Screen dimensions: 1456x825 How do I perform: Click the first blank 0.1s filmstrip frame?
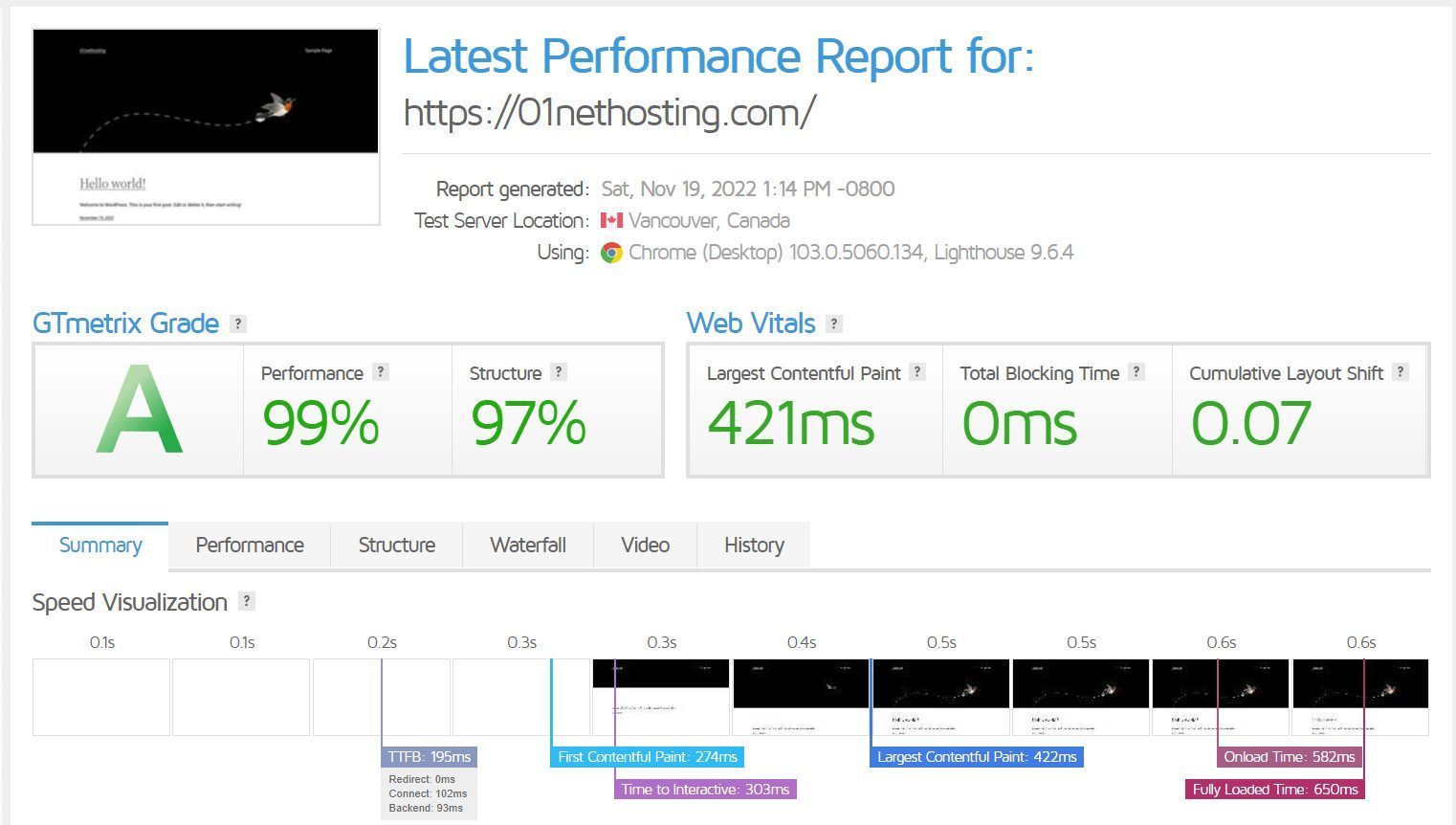coord(101,697)
